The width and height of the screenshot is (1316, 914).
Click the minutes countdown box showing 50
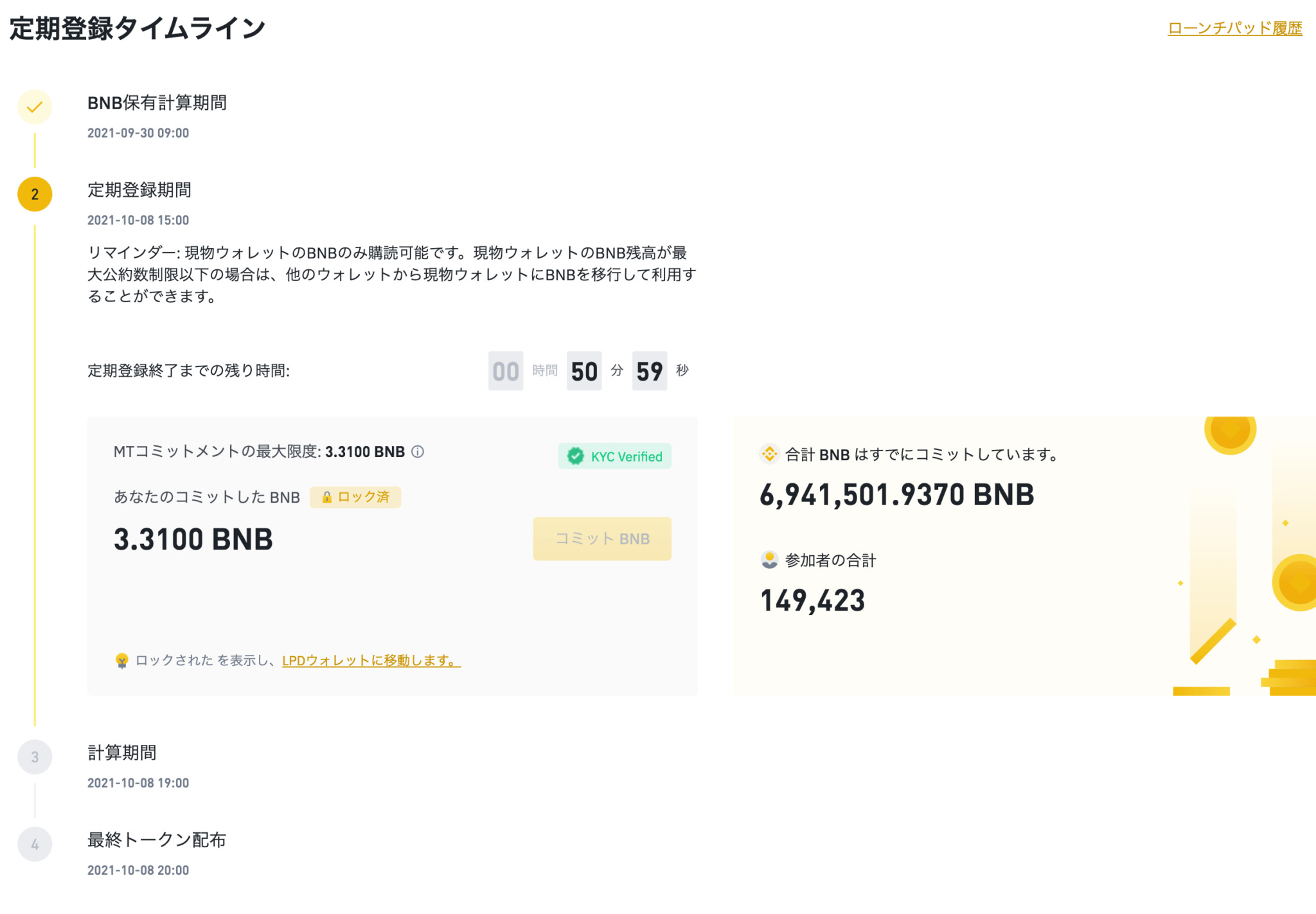tap(584, 371)
